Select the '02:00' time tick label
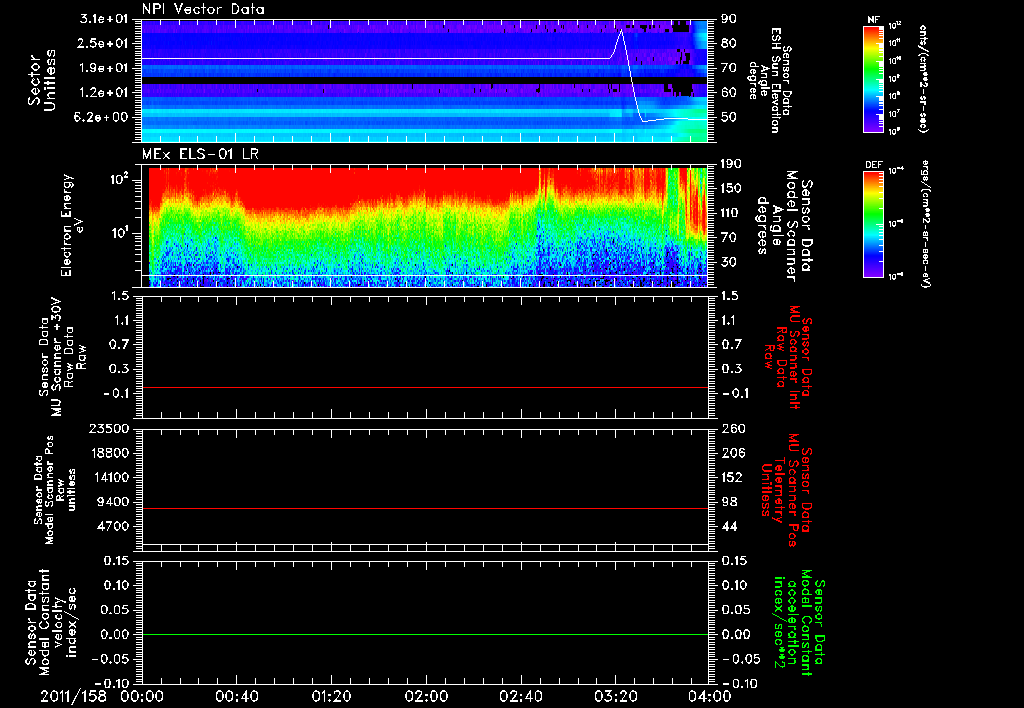This screenshot has width=1024, height=708. [426, 696]
